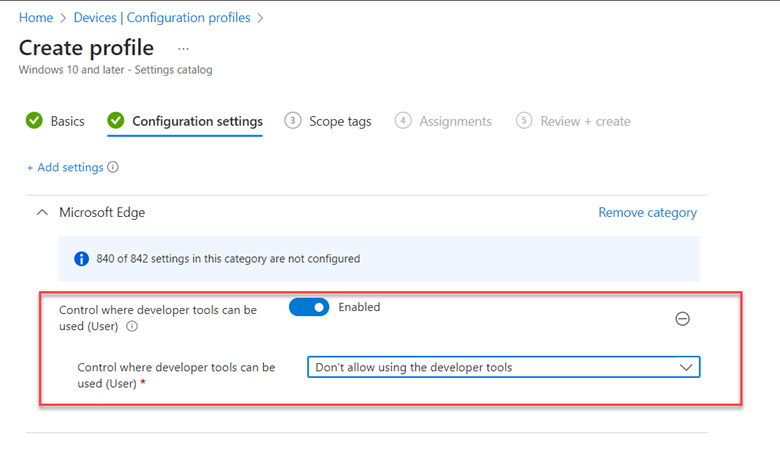Viewport: 780px width, 472px height.
Task: Open the developer tools policy dropdown
Action: coord(503,367)
